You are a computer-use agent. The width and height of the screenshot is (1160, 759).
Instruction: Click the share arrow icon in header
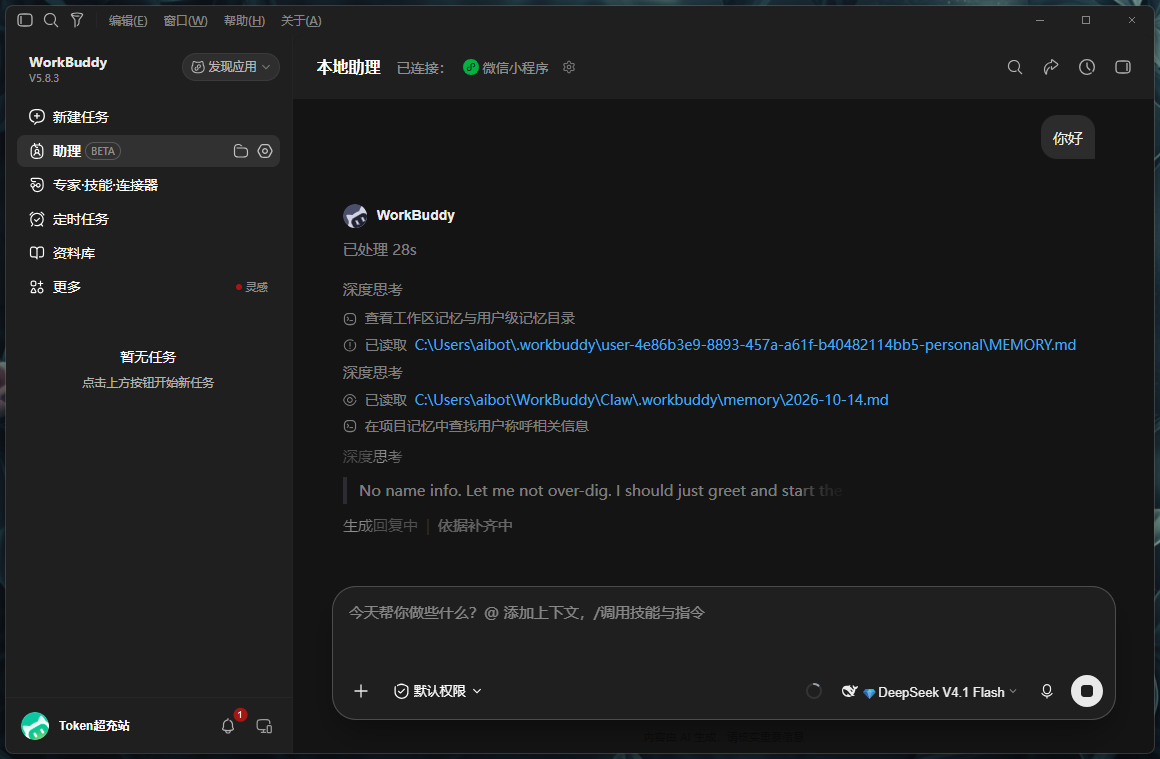pyautogui.click(x=1051, y=67)
